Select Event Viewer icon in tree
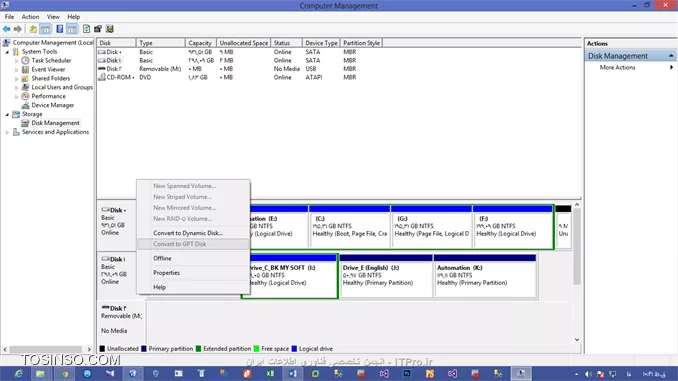Screen dimensions: 678x381 [x=26, y=69]
